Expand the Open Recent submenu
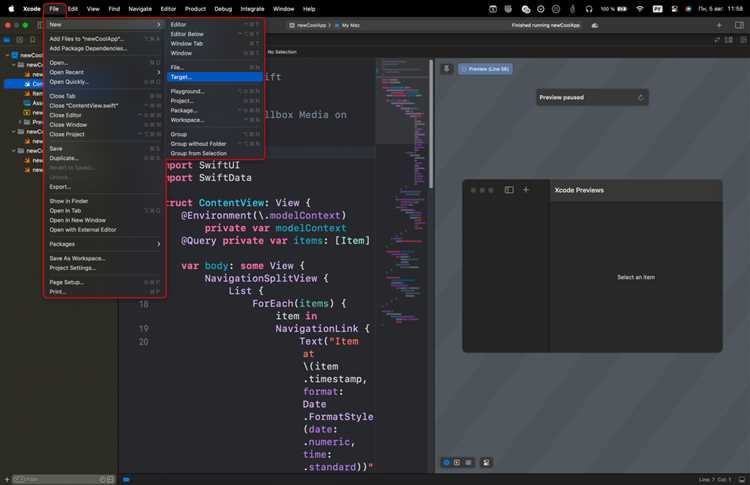The width and height of the screenshot is (750, 485). pyautogui.click(x=105, y=72)
